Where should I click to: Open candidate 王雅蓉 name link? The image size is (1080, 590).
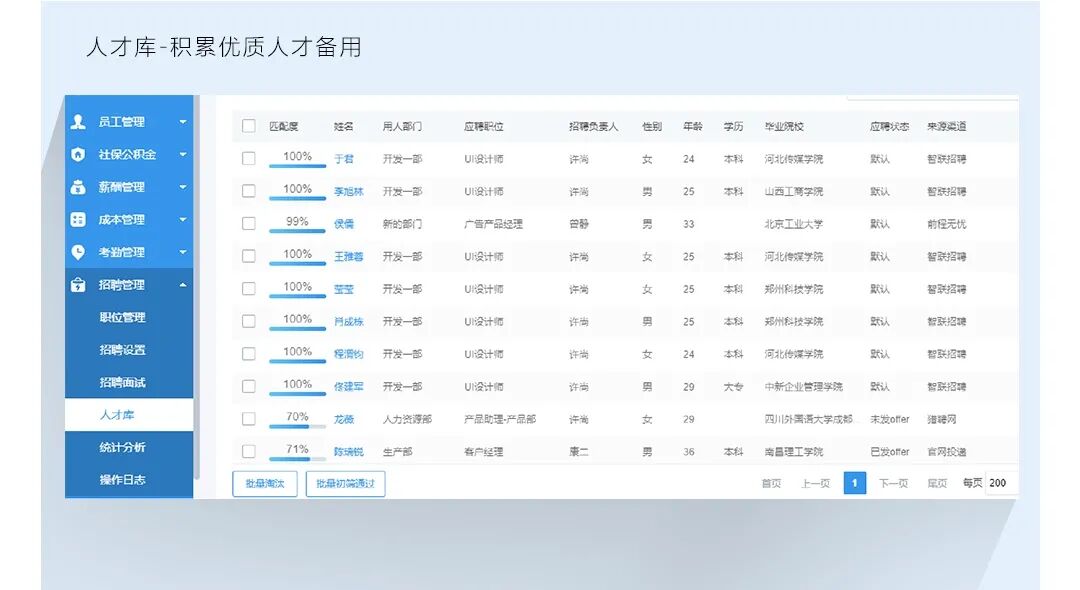coord(349,257)
